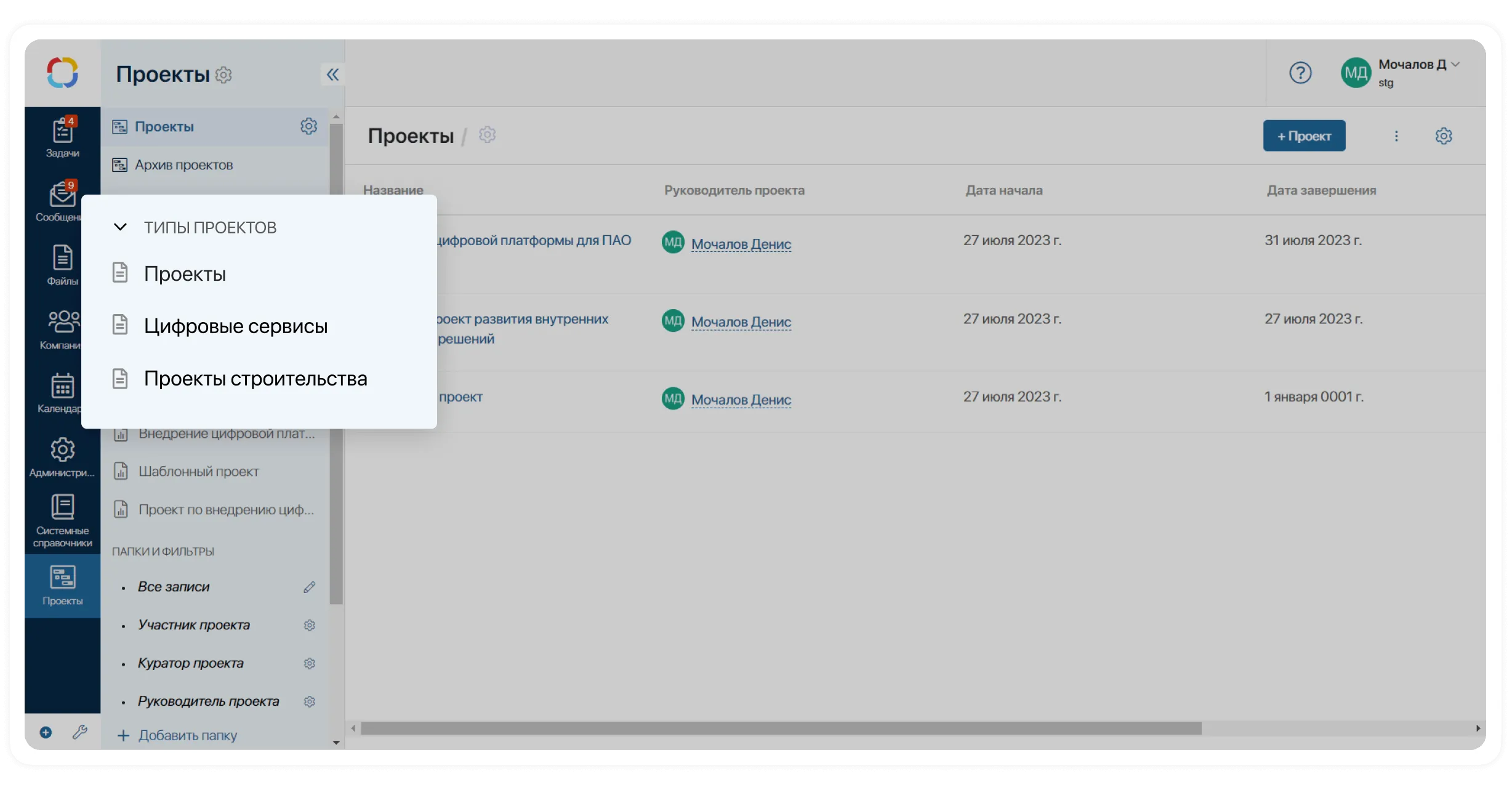Click Добавить папку link
Image resolution: width=1512 pixels, height=787 pixels.
point(187,735)
